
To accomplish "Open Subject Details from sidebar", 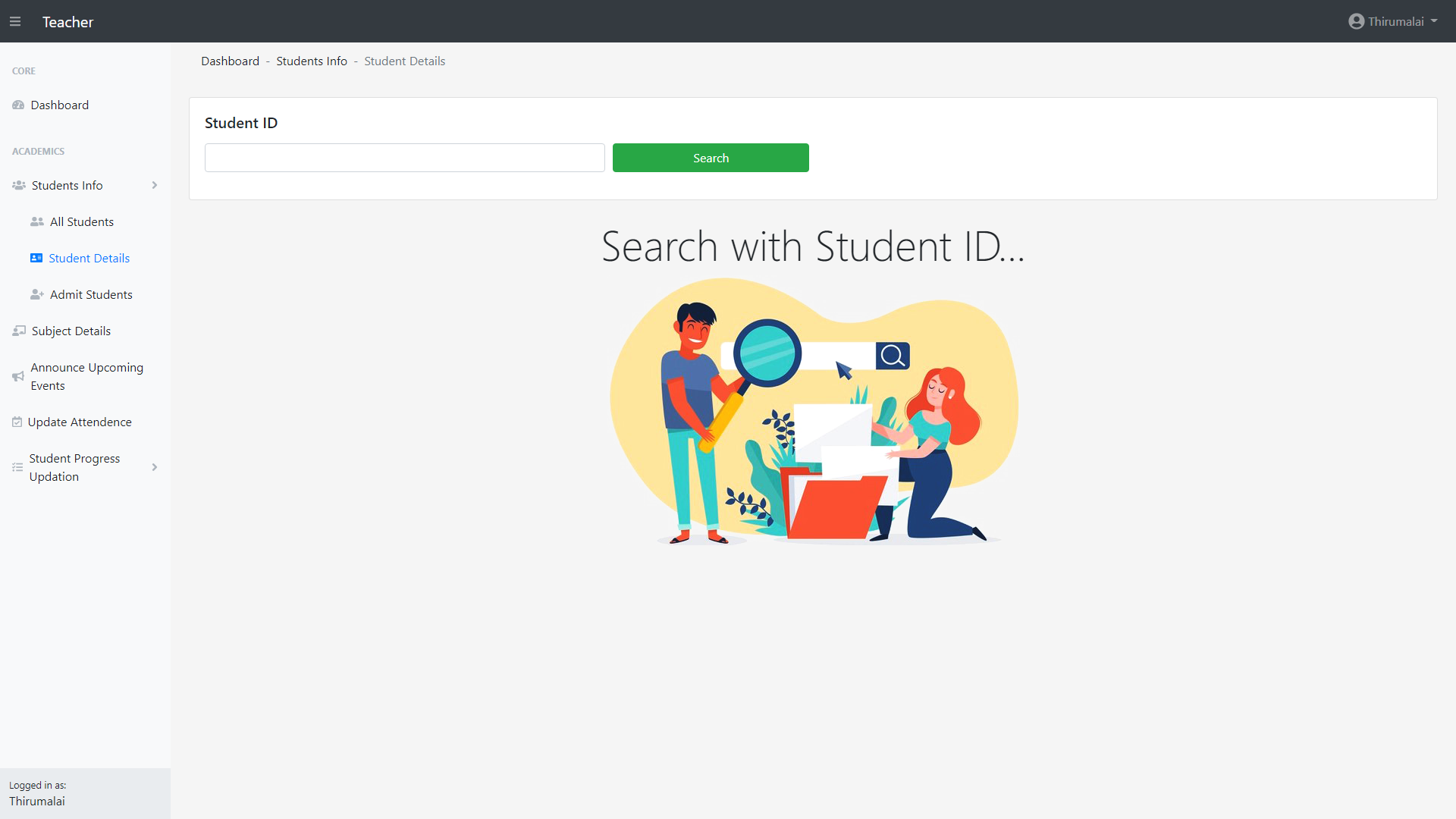I will point(71,331).
